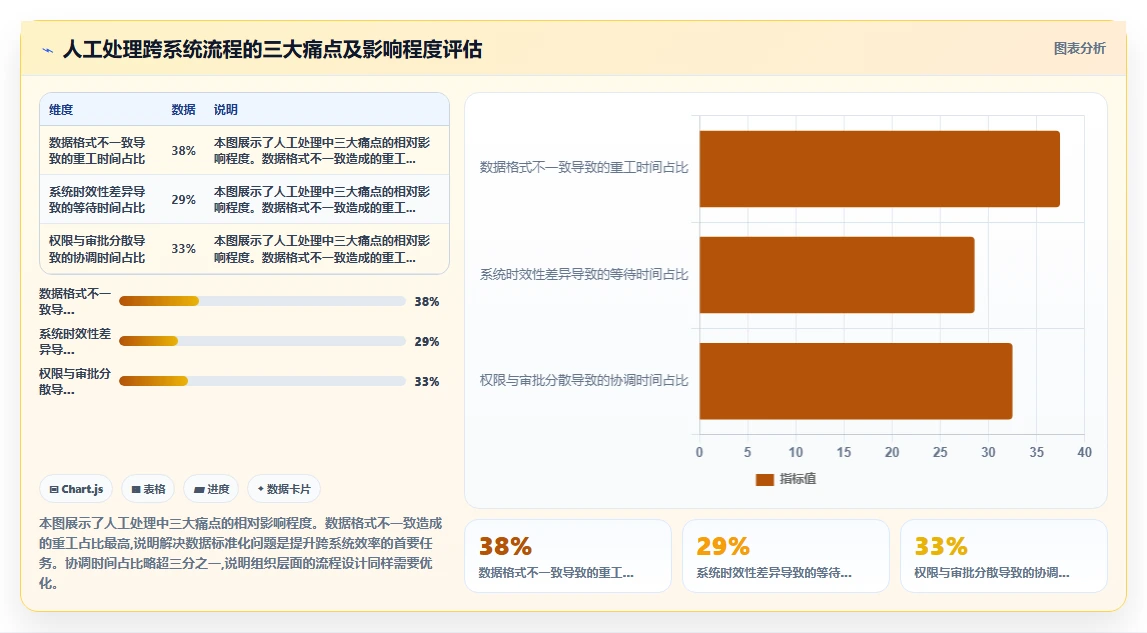Viewport: 1147px width, 633px height.
Task: Click the top chart bar for 数据格式不一致
Action: tap(879, 169)
